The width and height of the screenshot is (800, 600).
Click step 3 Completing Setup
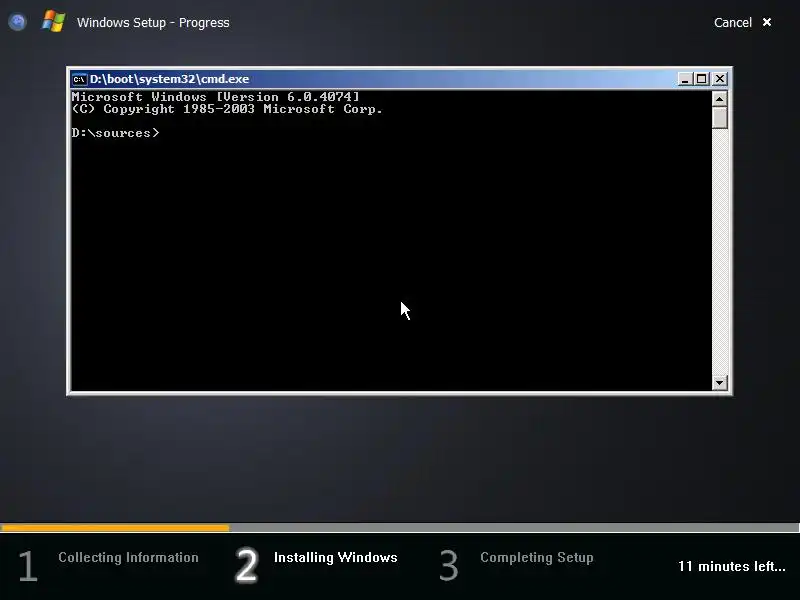[x=516, y=564]
